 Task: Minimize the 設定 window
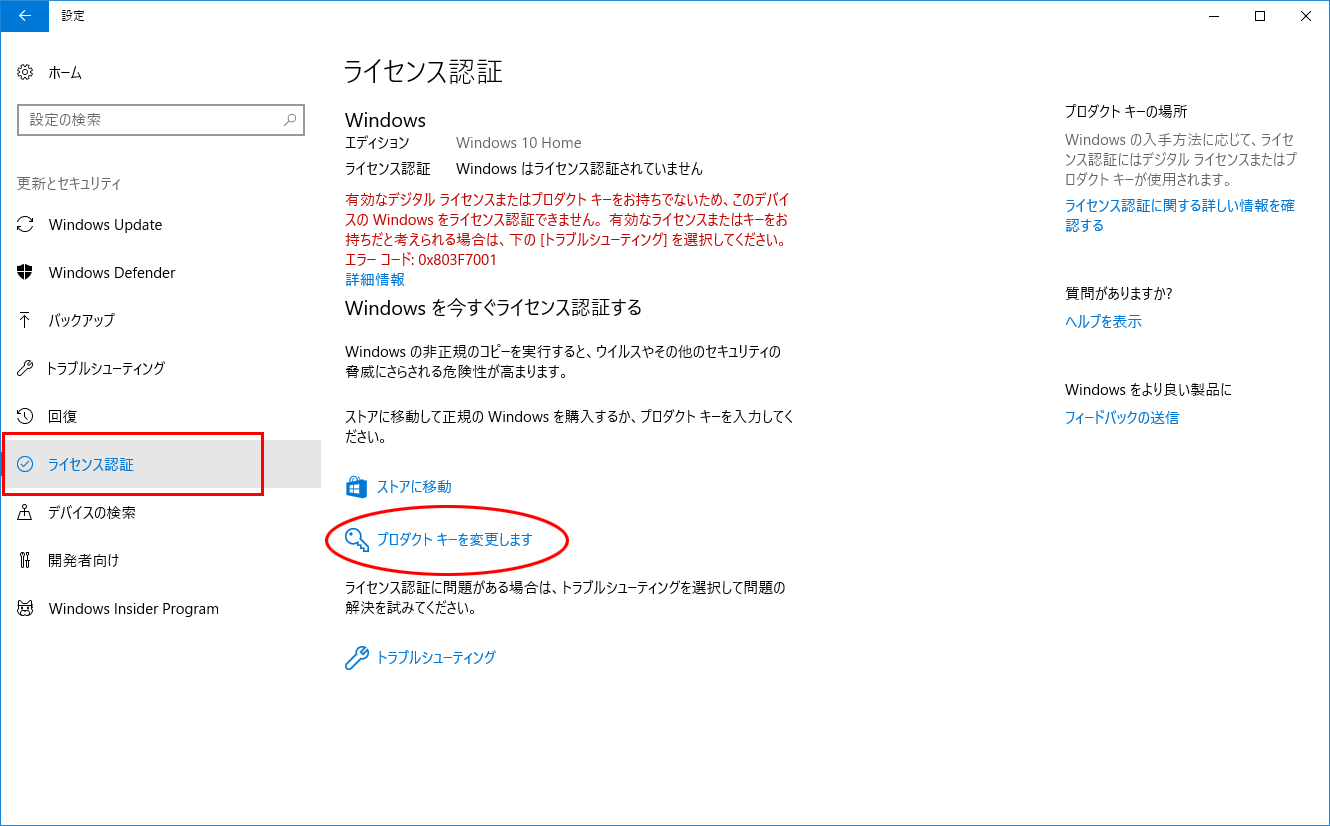coord(1214,15)
